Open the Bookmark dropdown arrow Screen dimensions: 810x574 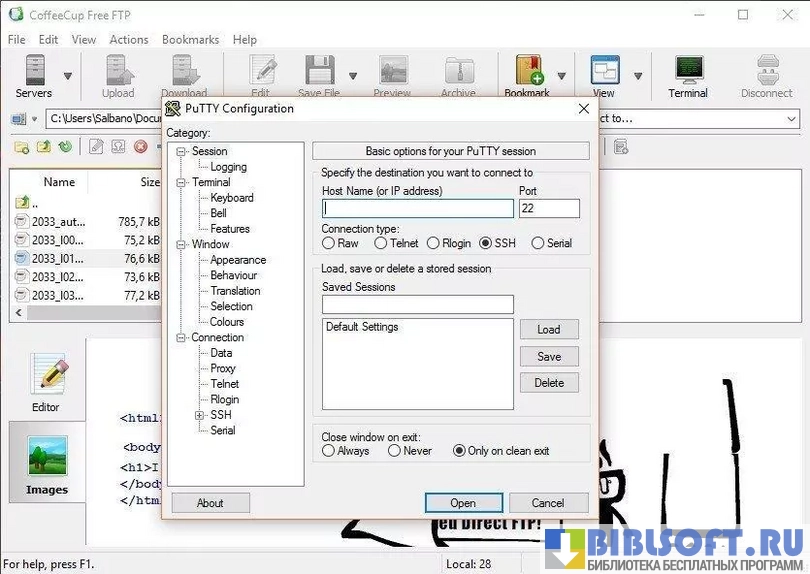click(561, 76)
